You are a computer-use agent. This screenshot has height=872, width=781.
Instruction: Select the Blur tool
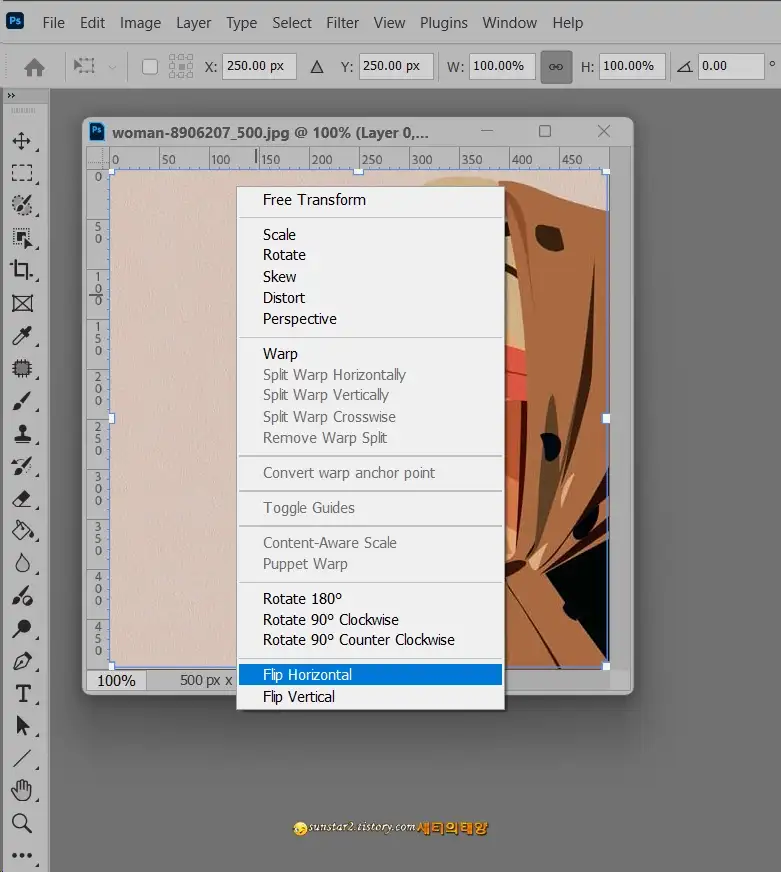pyautogui.click(x=22, y=563)
